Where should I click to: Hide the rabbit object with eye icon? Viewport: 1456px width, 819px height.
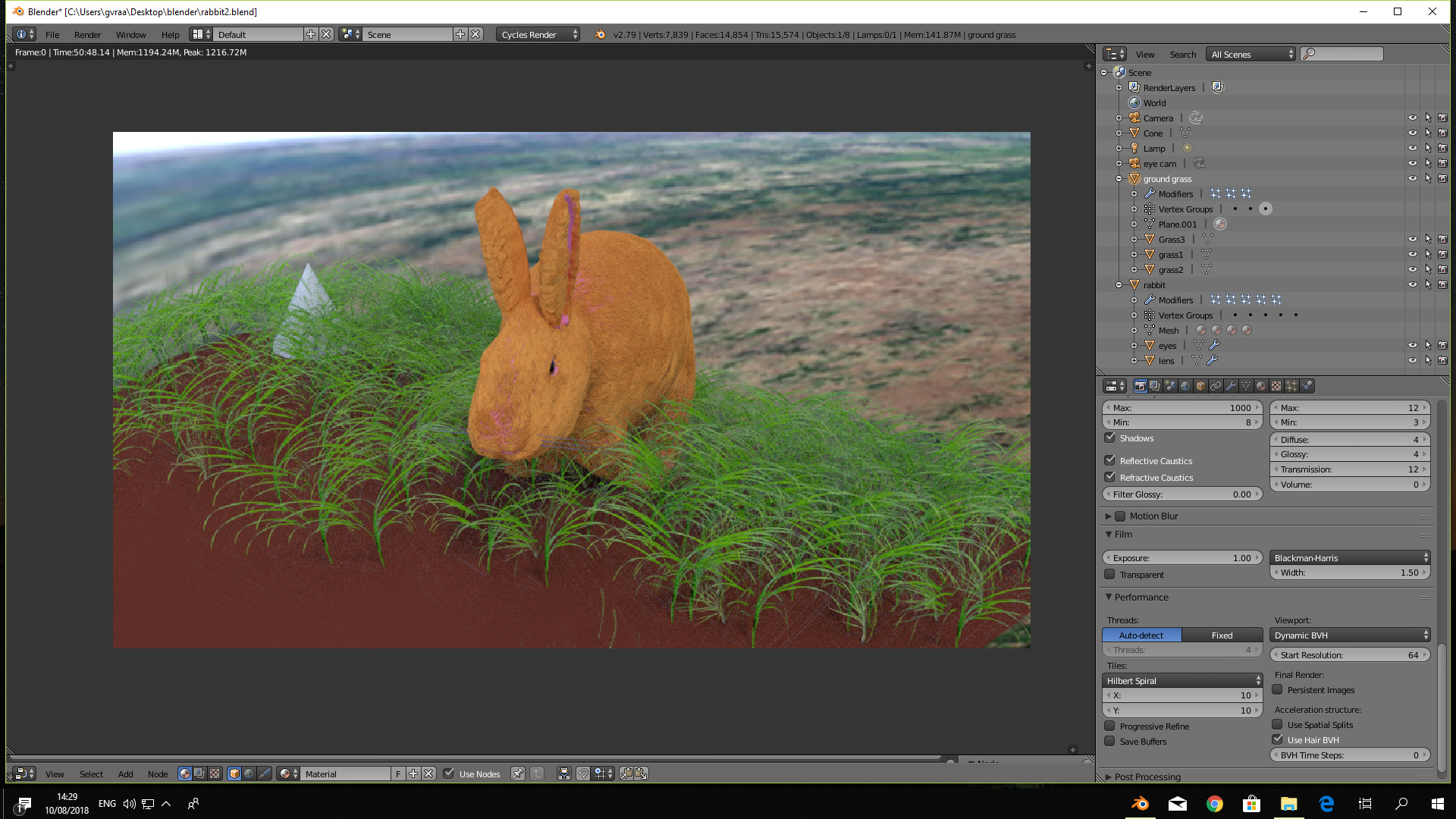click(x=1413, y=284)
